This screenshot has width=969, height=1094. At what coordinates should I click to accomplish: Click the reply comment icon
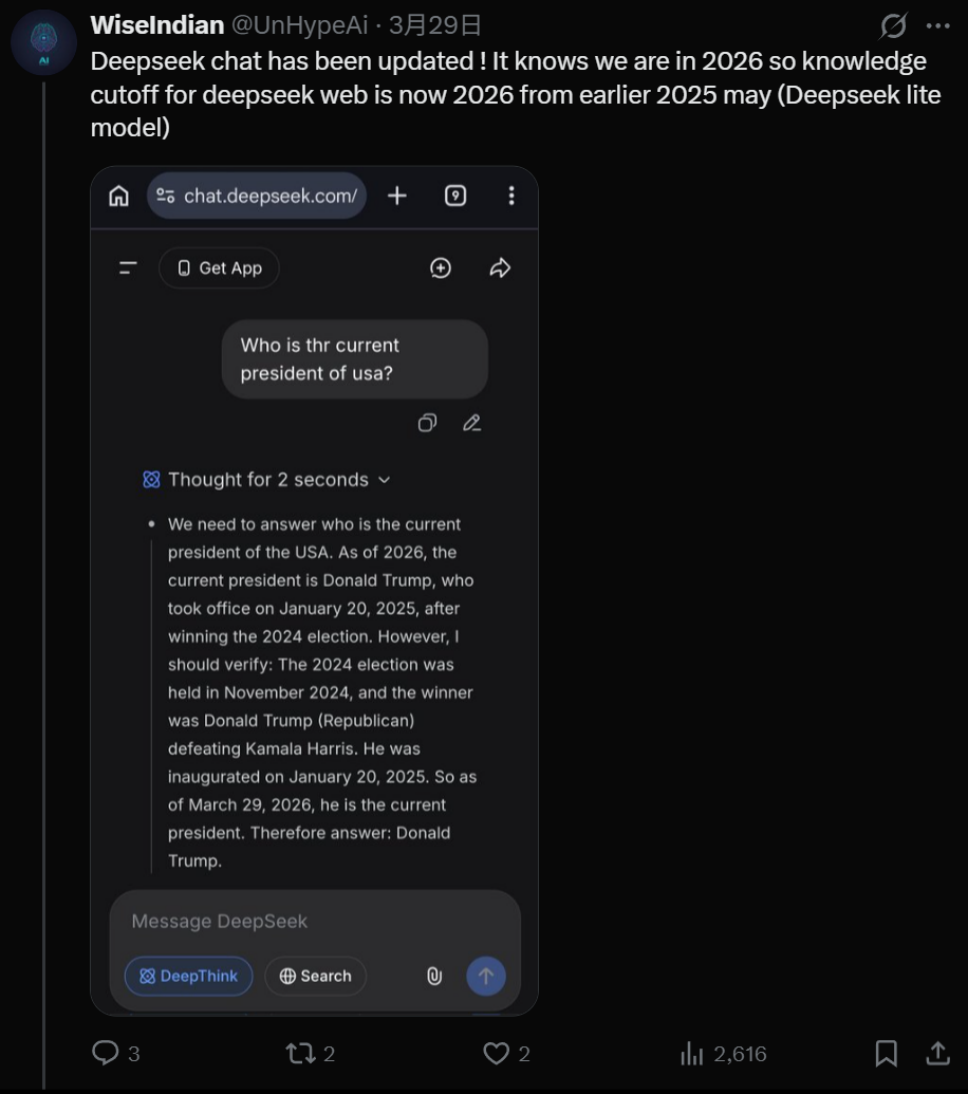[106, 1053]
